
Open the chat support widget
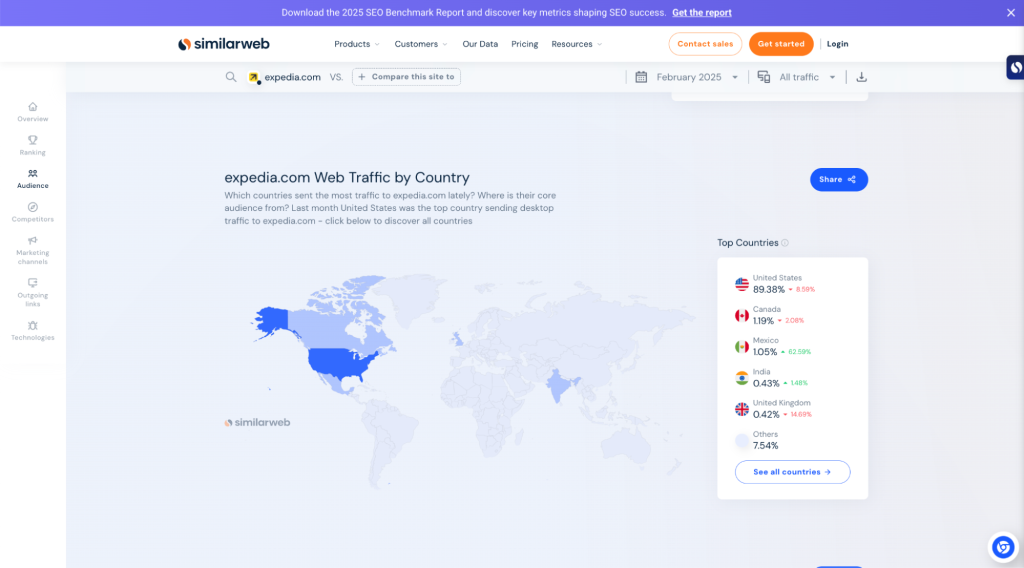tap(1003, 547)
